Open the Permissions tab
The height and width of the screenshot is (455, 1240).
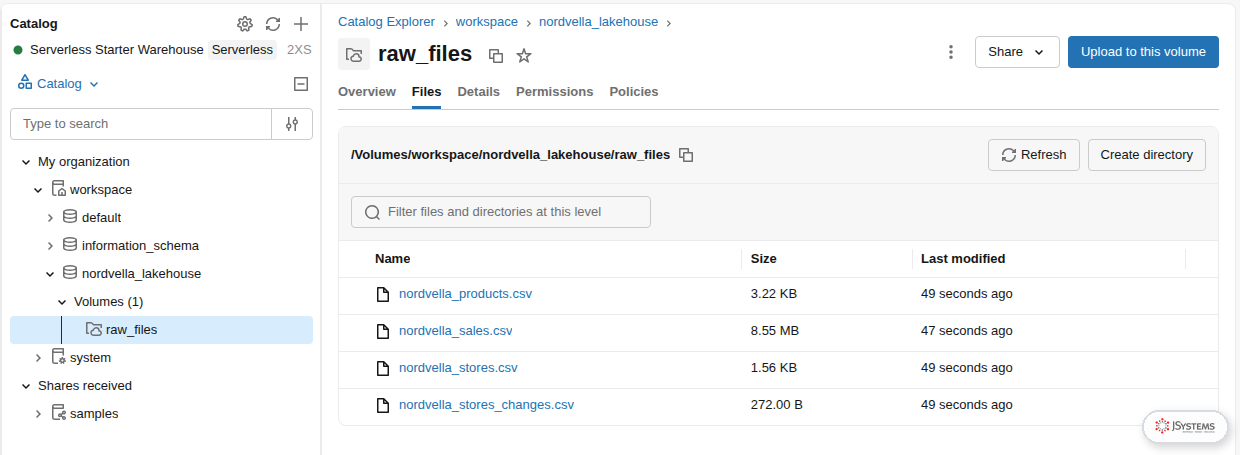pos(555,91)
